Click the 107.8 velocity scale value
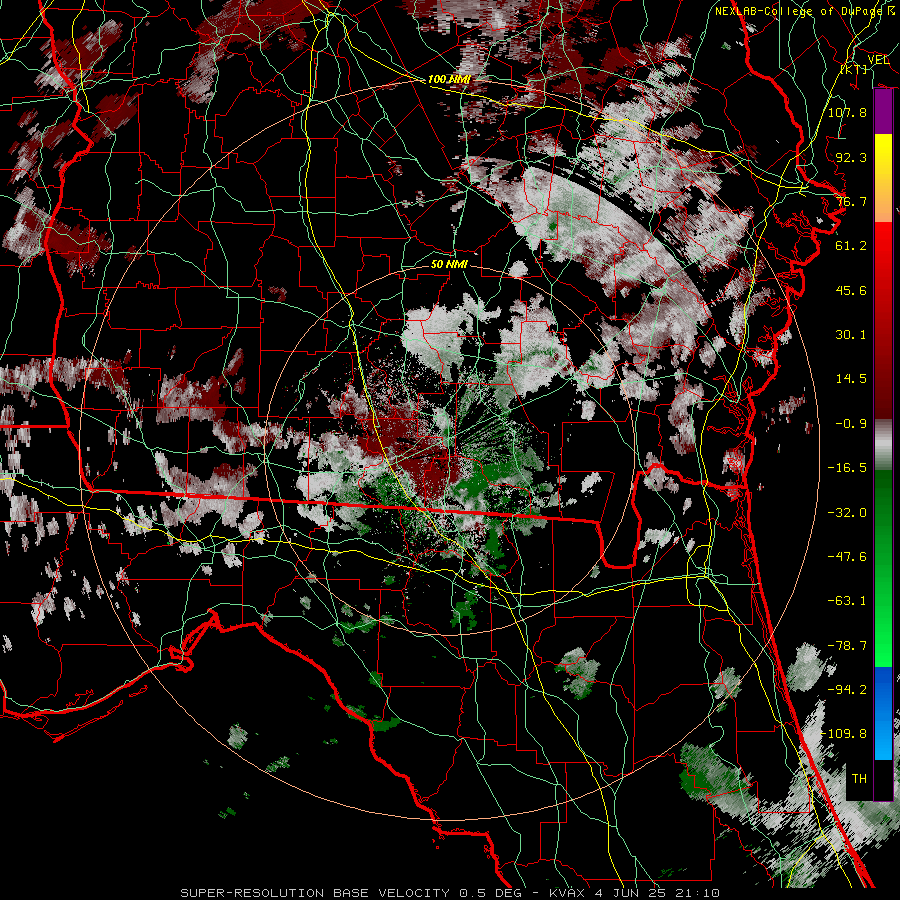This screenshot has width=900, height=900. click(x=847, y=112)
